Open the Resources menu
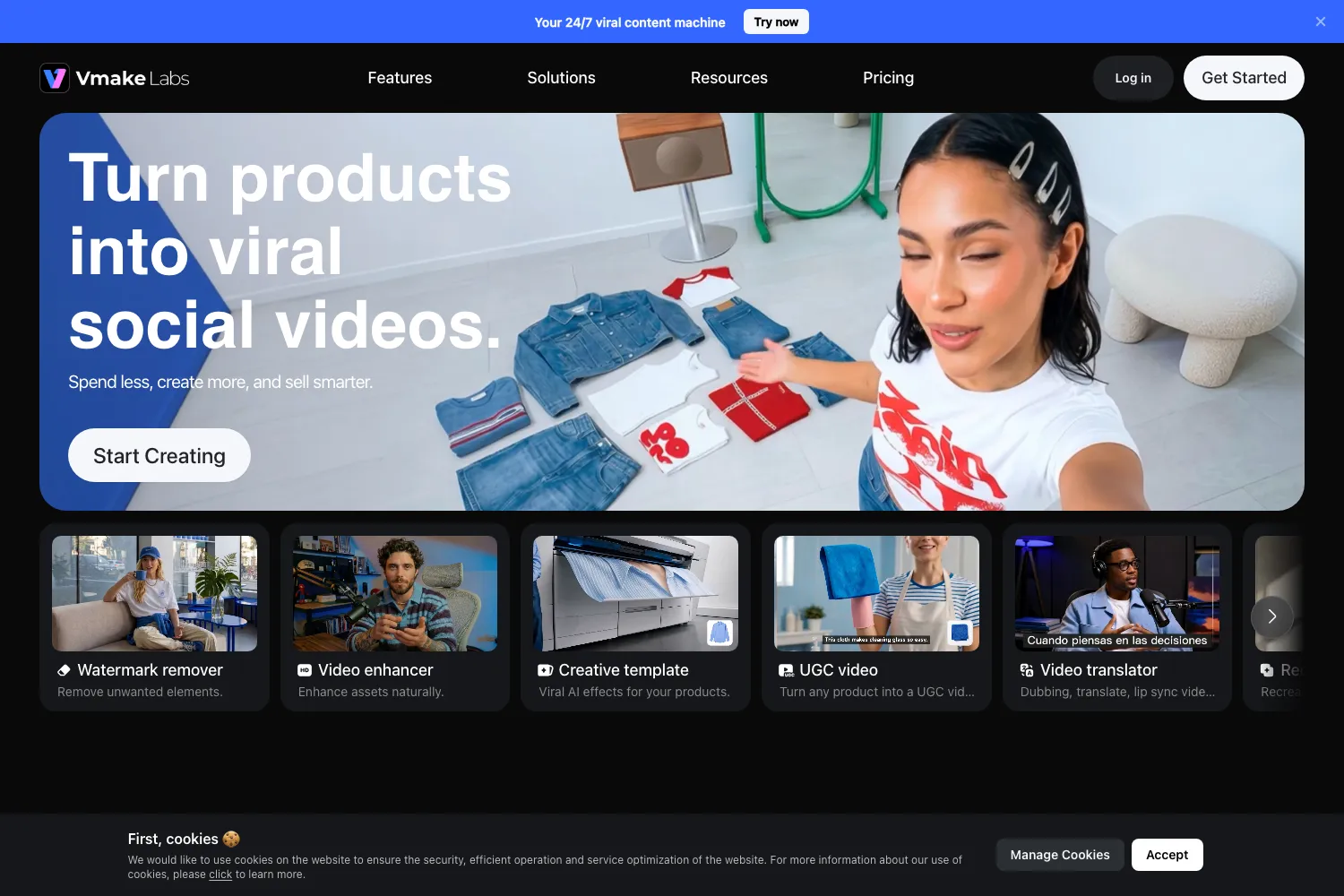This screenshot has width=1344, height=896. click(x=729, y=78)
